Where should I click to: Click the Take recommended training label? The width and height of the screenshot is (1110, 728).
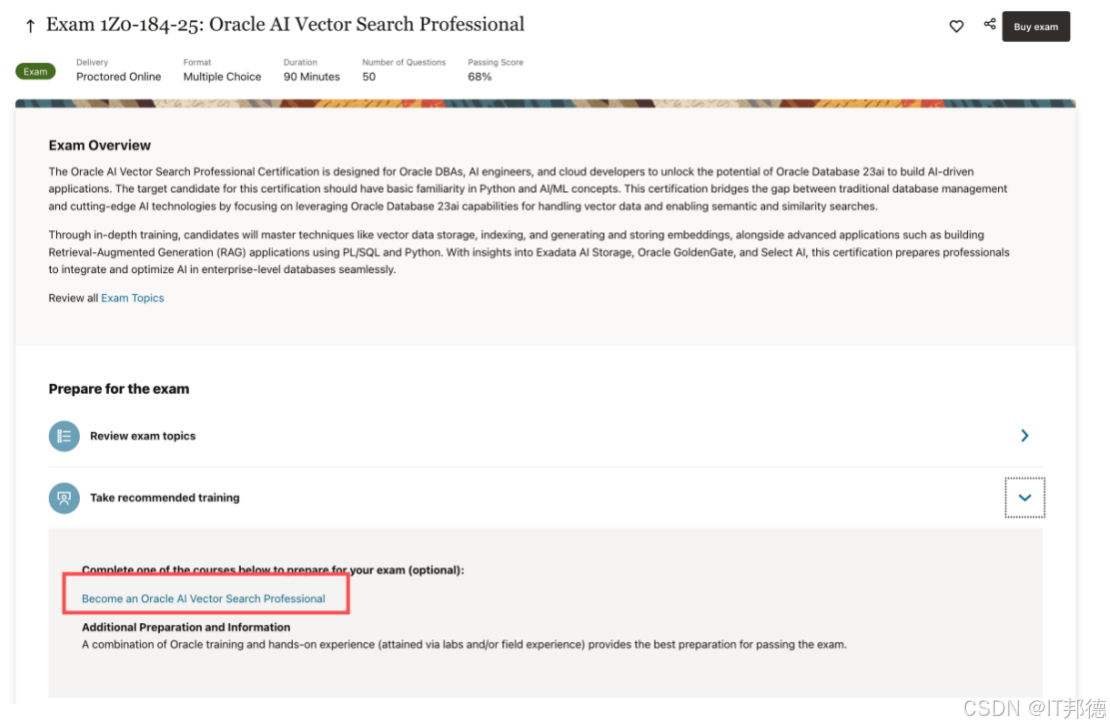pyautogui.click(x=164, y=498)
